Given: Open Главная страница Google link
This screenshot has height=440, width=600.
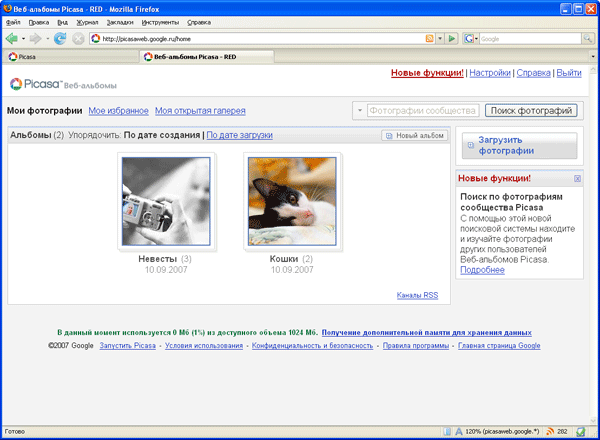Looking at the screenshot, I should [499, 345].
